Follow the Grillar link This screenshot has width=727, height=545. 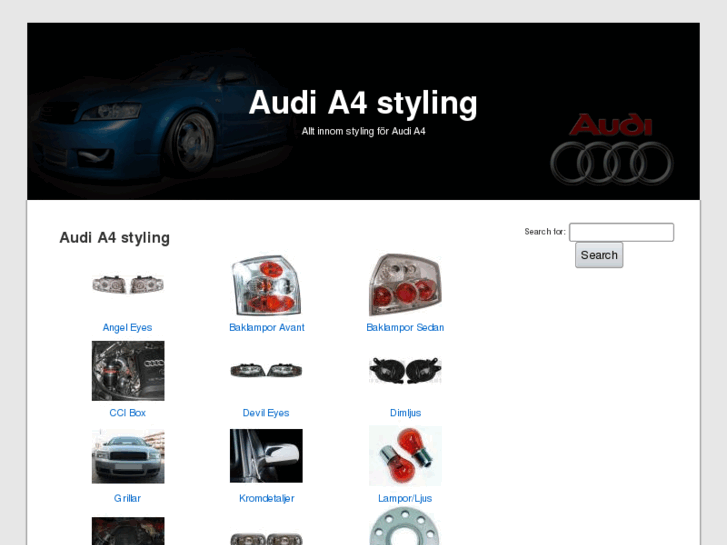click(x=128, y=498)
